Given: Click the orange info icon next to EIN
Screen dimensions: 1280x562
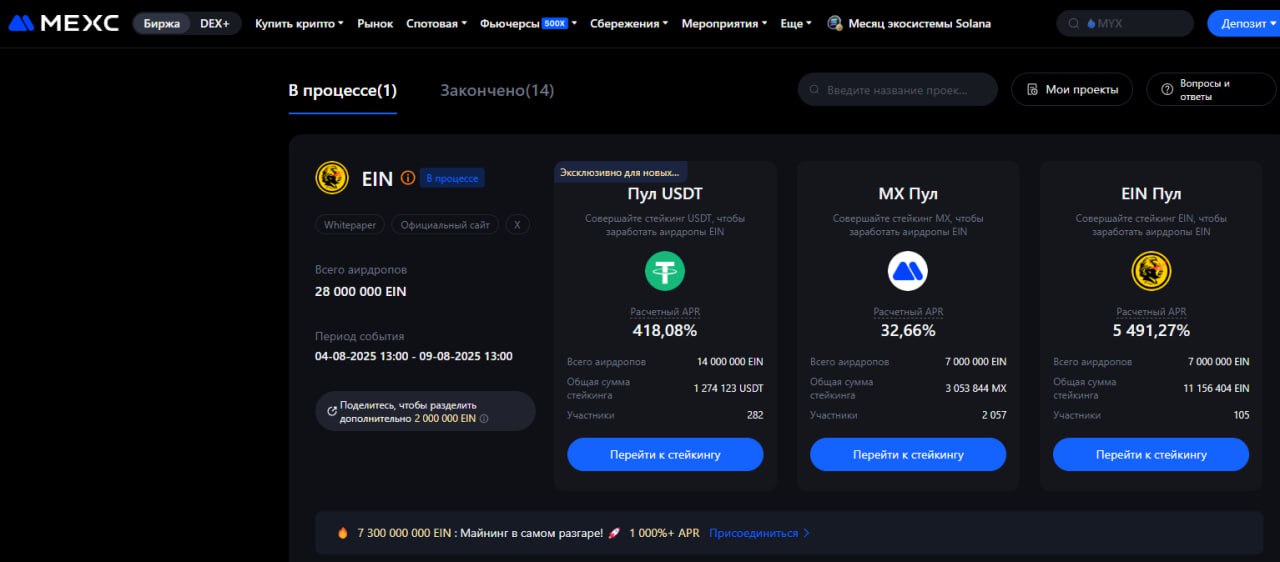Looking at the screenshot, I should (x=407, y=178).
